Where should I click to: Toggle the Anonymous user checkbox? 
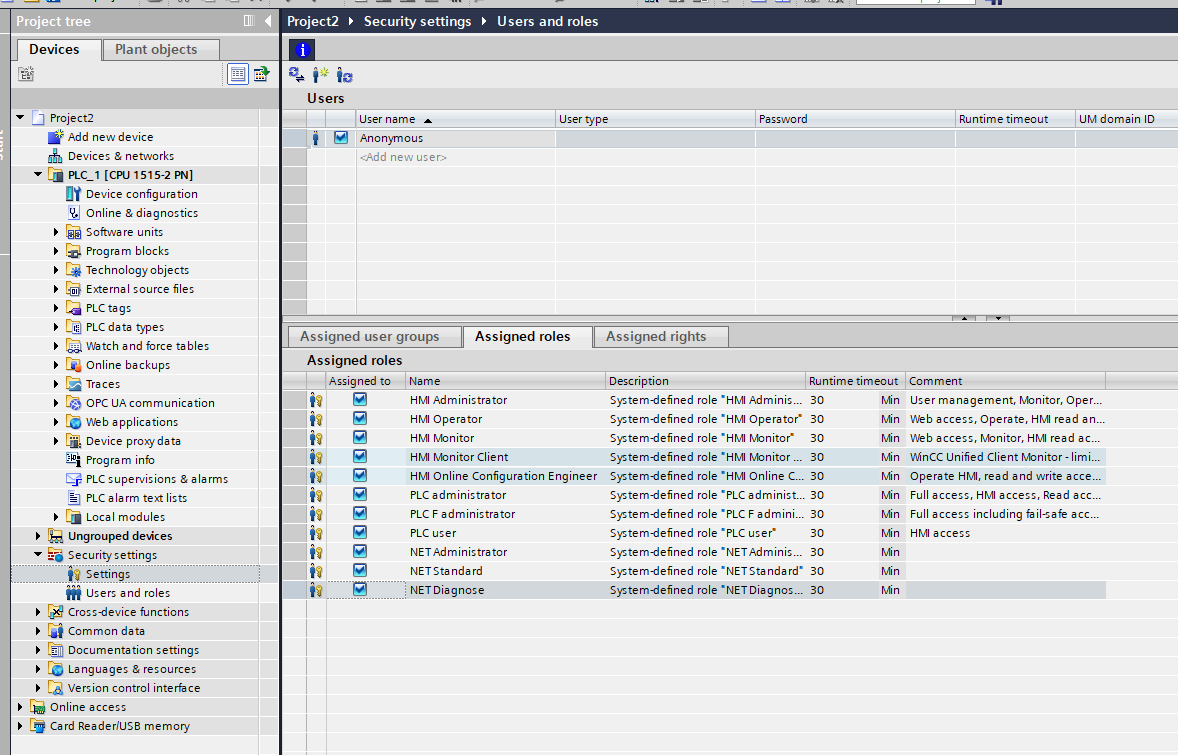(341, 138)
